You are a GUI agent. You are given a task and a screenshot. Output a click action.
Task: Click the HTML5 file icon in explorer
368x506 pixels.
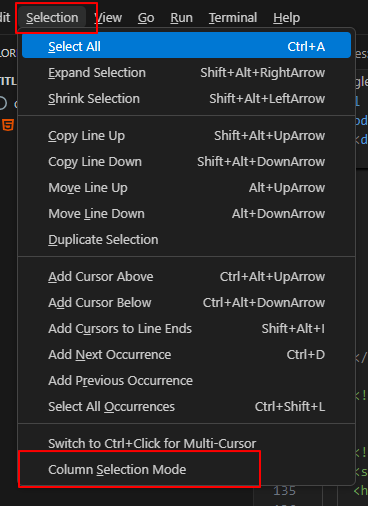(8, 125)
